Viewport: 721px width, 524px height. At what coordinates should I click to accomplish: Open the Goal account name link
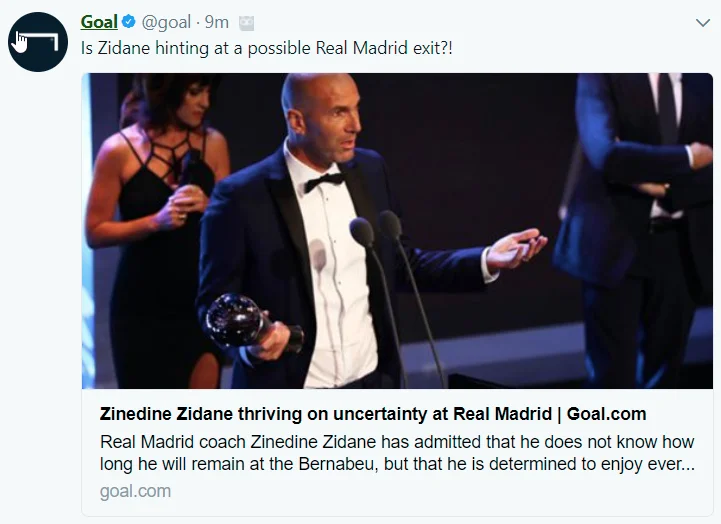pyautogui.click(x=99, y=21)
